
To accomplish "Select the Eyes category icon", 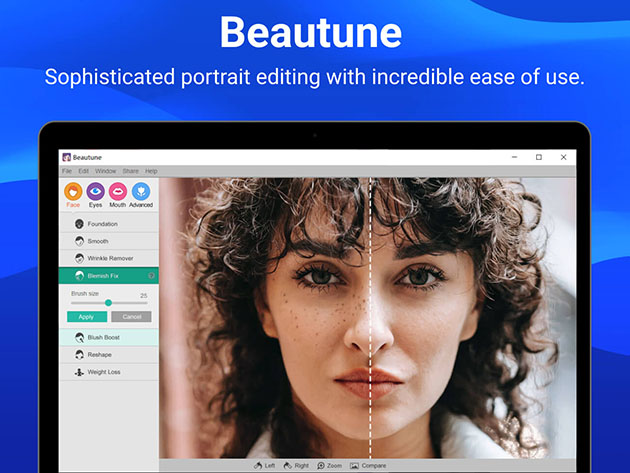I will point(95,192).
